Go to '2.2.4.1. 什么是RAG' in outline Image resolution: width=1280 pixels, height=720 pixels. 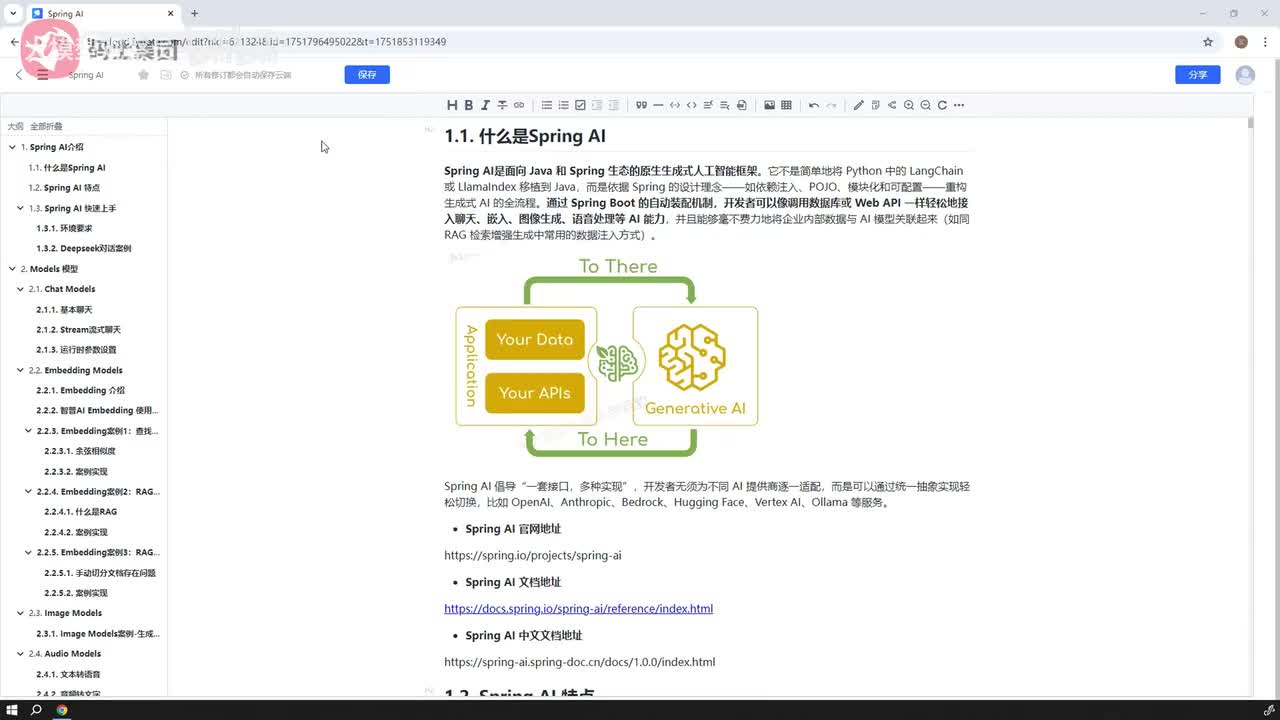point(80,512)
